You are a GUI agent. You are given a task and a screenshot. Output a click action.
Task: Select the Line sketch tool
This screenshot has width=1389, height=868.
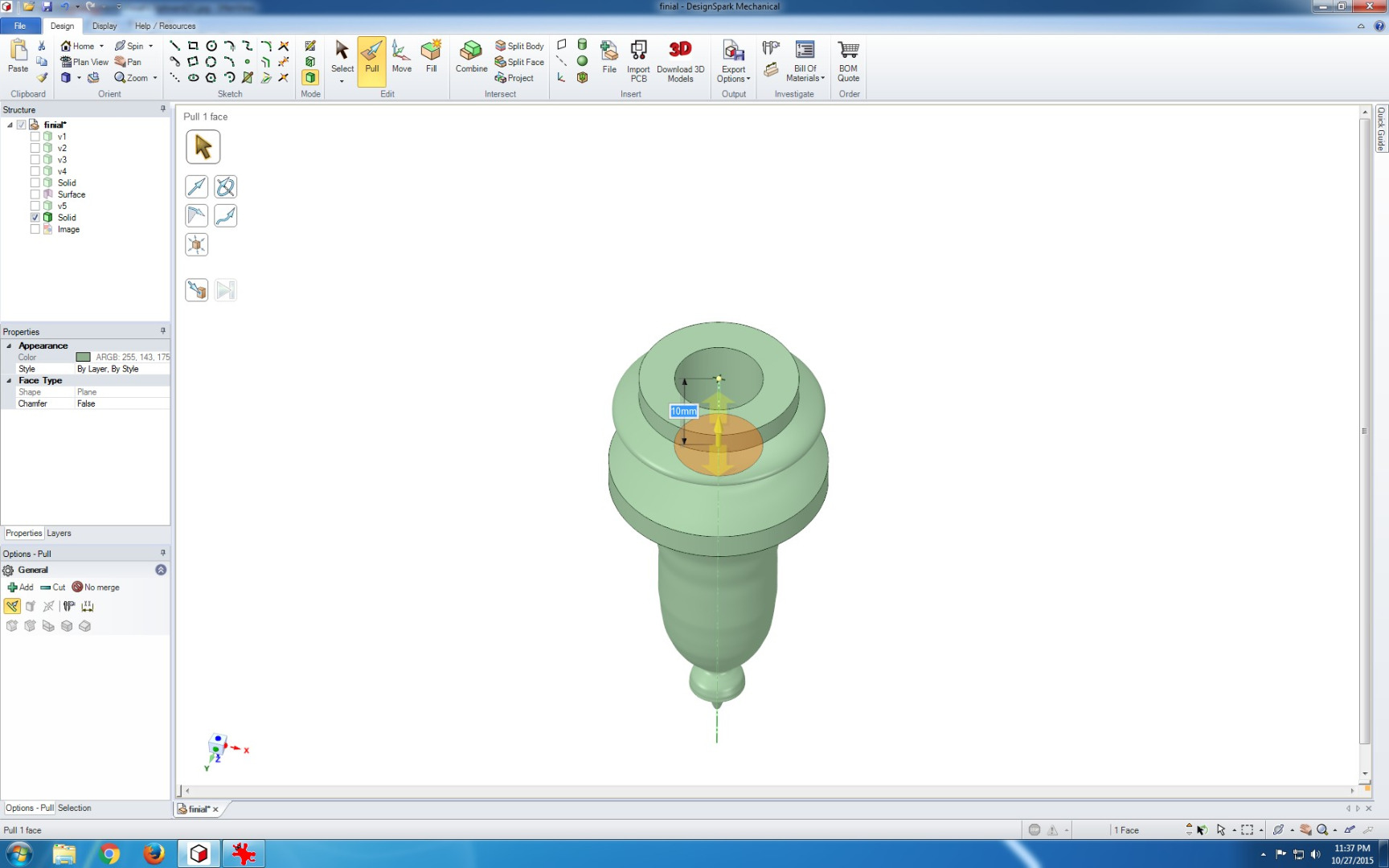174,46
